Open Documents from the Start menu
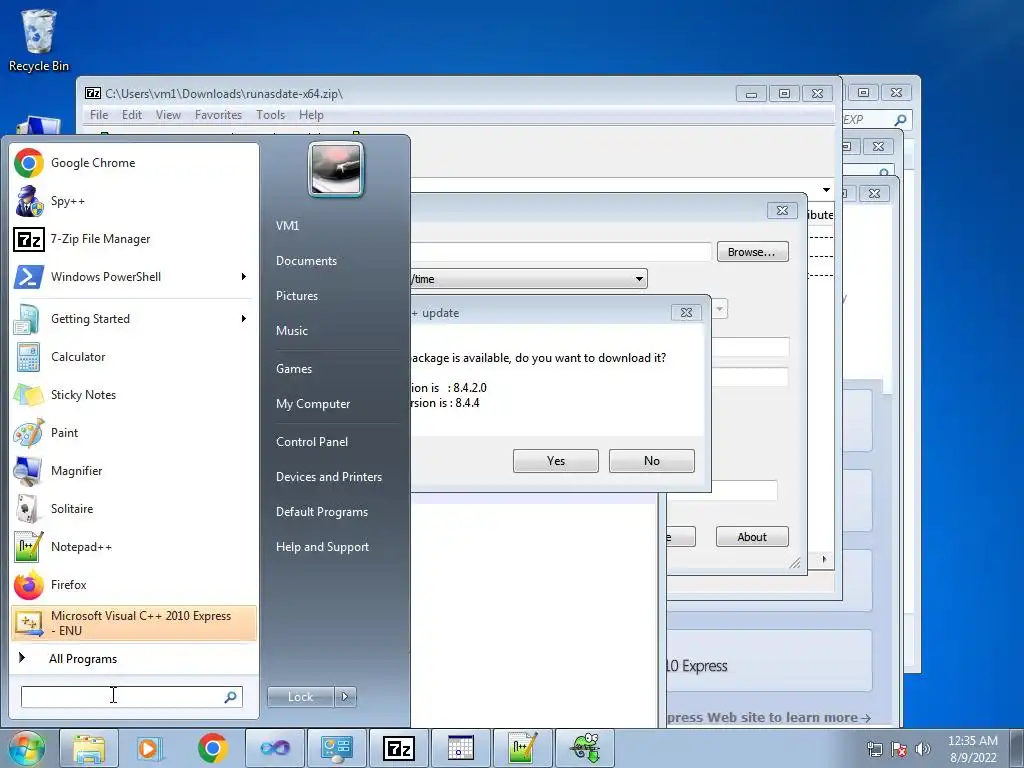 click(306, 261)
